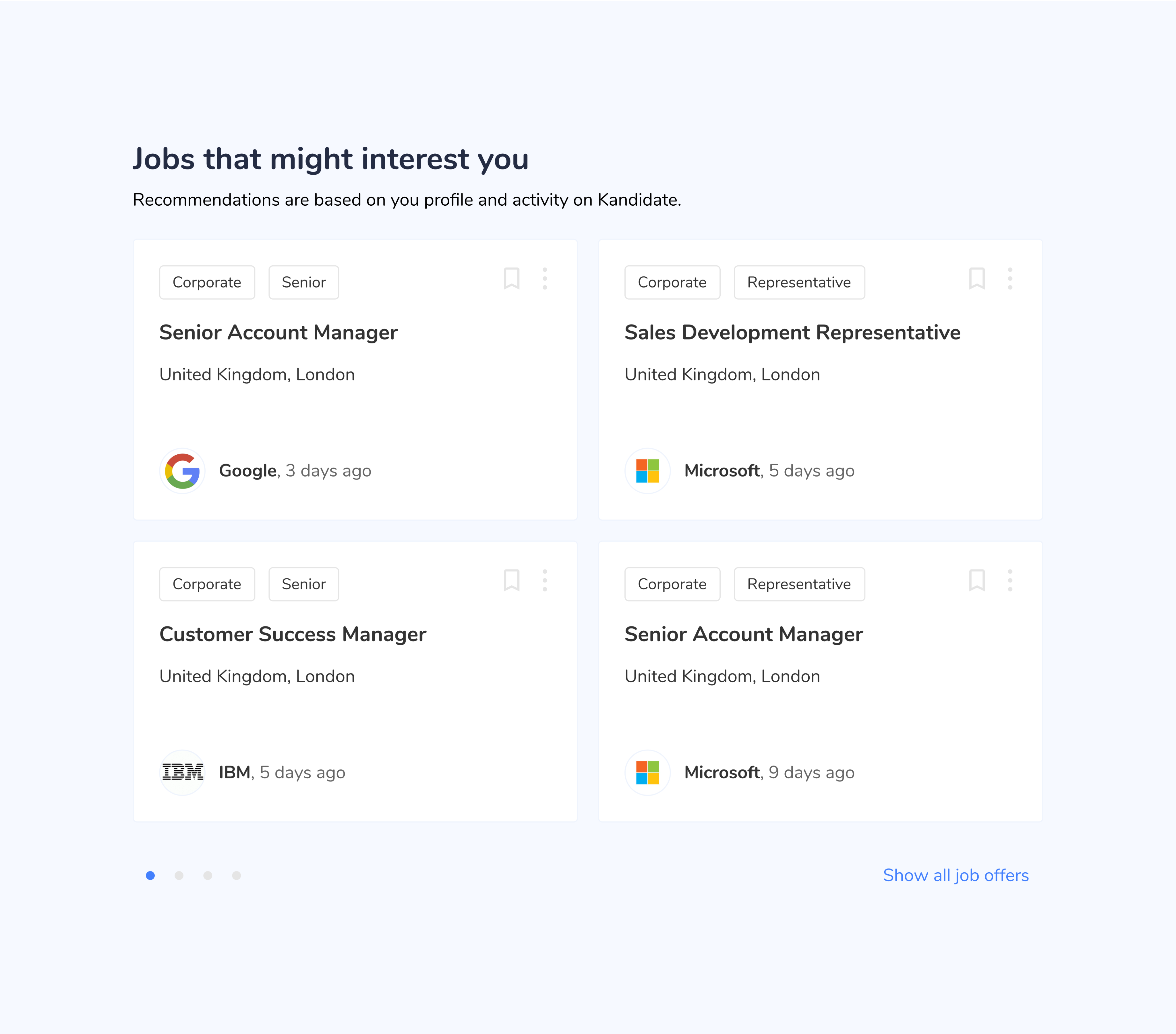Click Corporate tag on the IBM job card
The image size is (1176, 1034).
206,584
